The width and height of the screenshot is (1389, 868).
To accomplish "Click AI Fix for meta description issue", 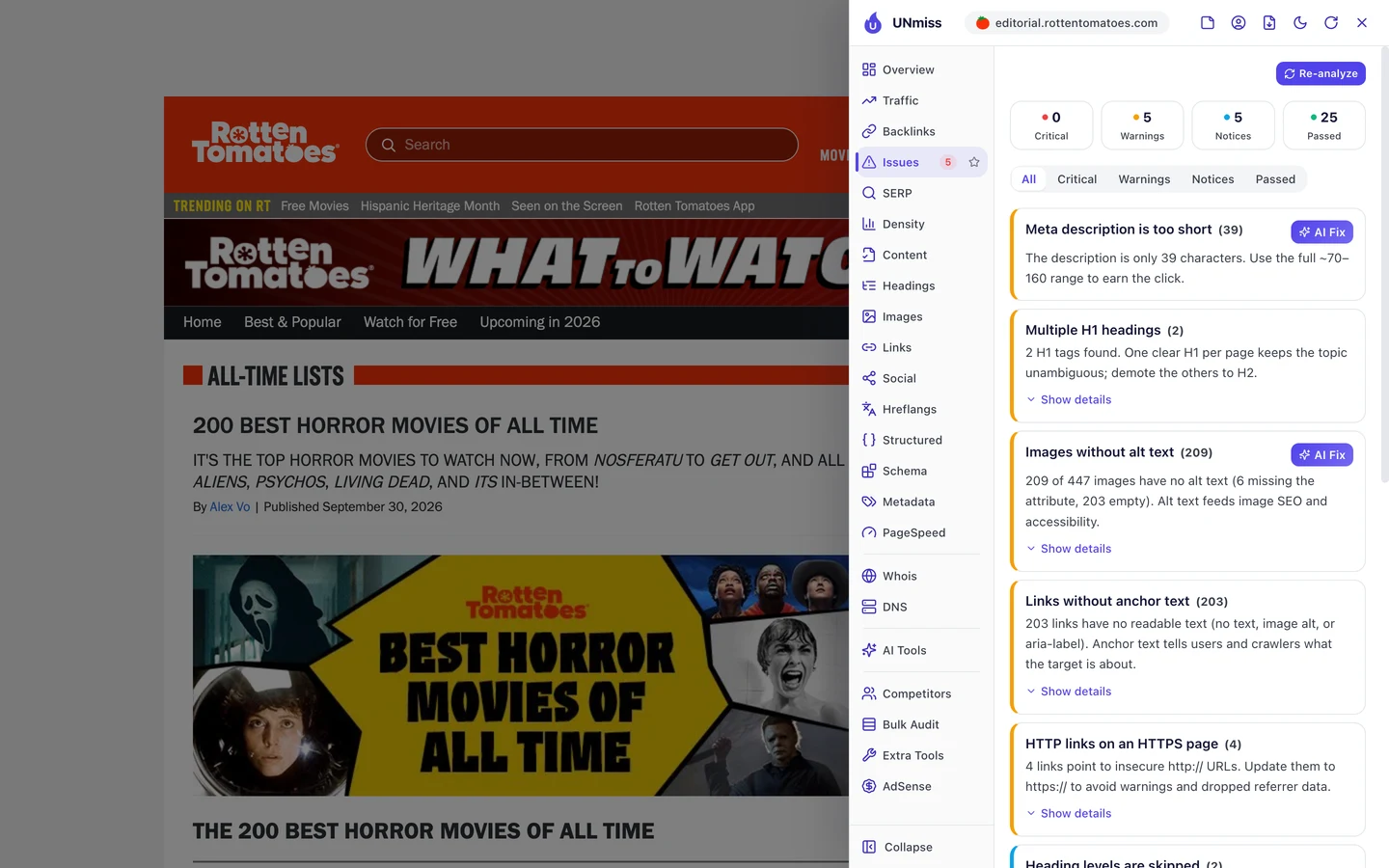I will (1321, 231).
